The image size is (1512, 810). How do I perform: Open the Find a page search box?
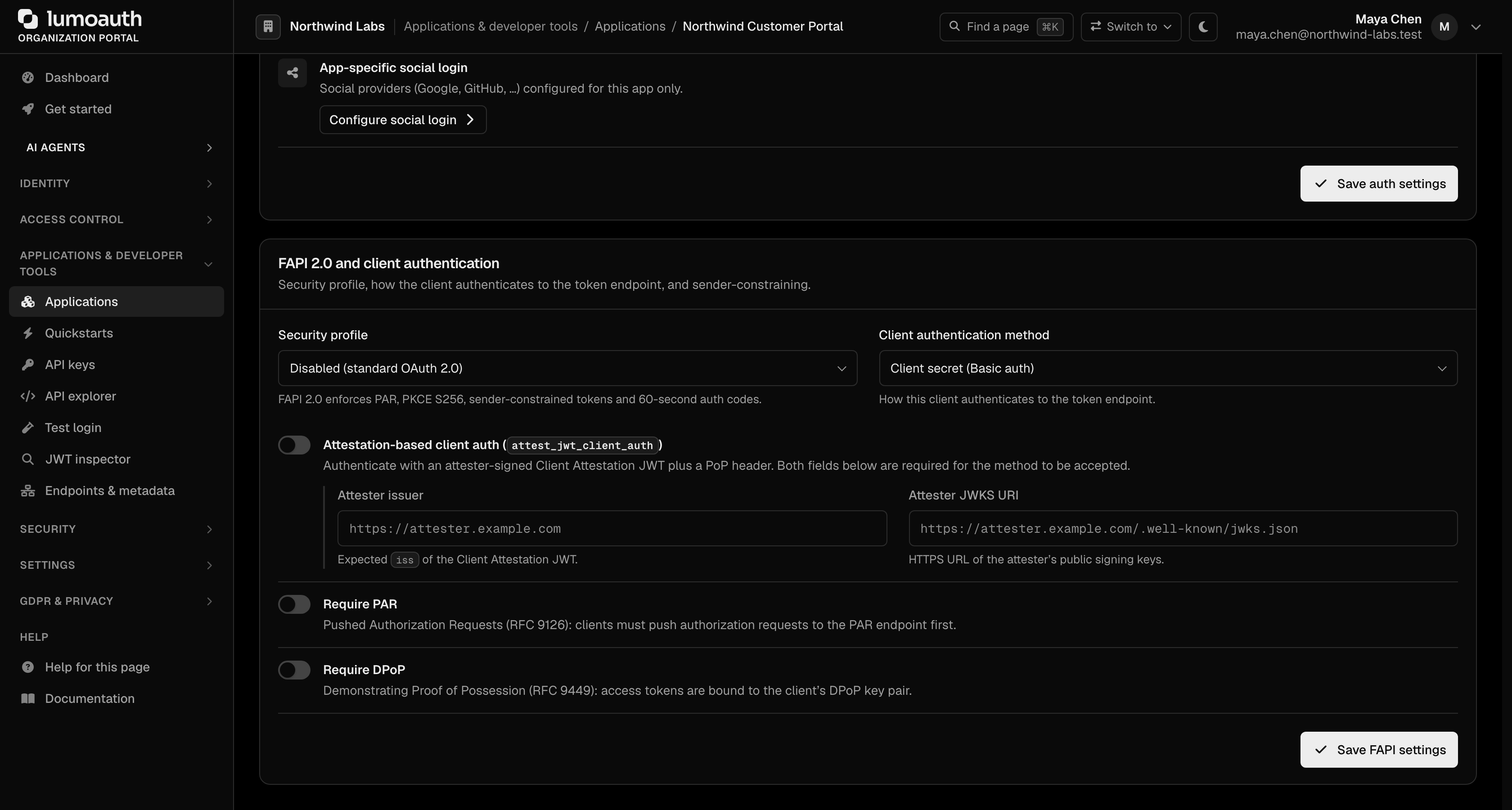pos(1006,27)
